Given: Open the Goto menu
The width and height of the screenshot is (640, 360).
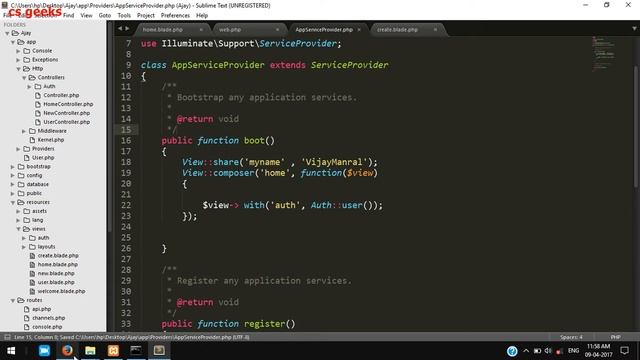Looking at the screenshot, I should click(104, 16).
